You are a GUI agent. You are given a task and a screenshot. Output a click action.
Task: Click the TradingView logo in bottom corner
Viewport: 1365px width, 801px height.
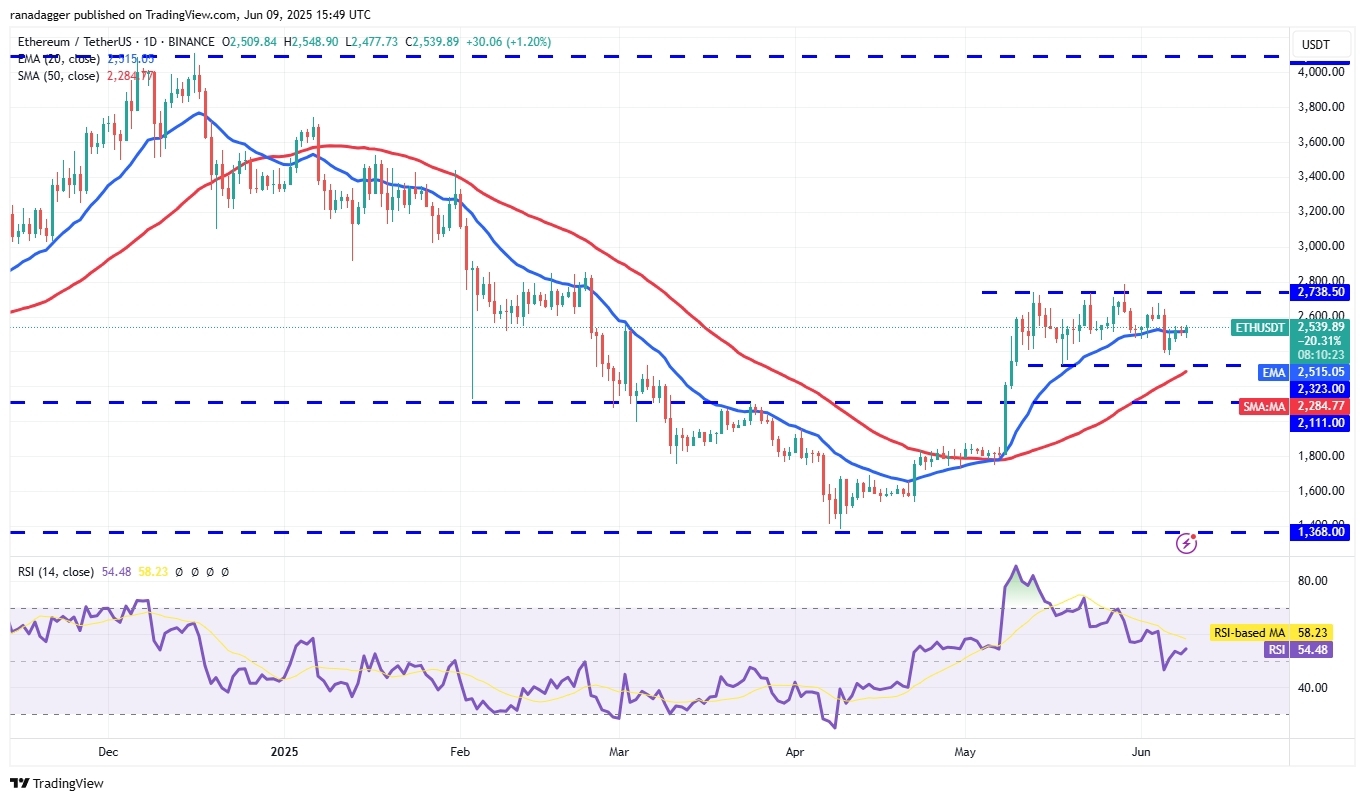tap(57, 783)
